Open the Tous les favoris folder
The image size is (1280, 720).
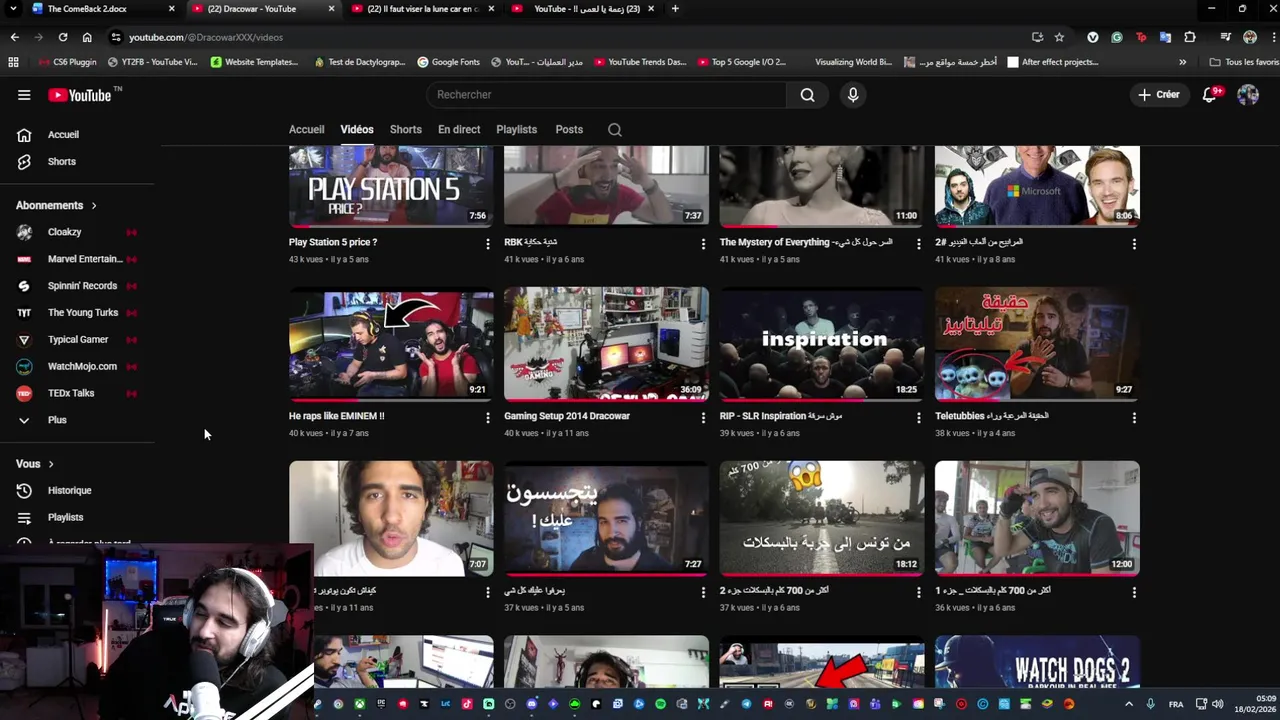tap(1244, 62)
